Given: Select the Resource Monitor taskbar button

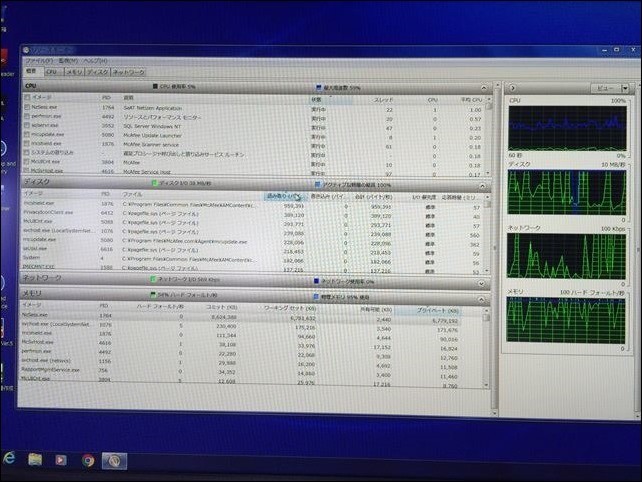Looking at the screenshot, I should click(114, 461).
